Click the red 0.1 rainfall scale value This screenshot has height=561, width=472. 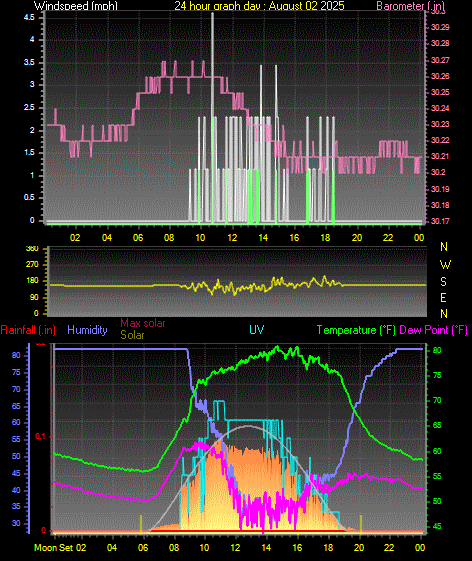(x=40, y=437)
